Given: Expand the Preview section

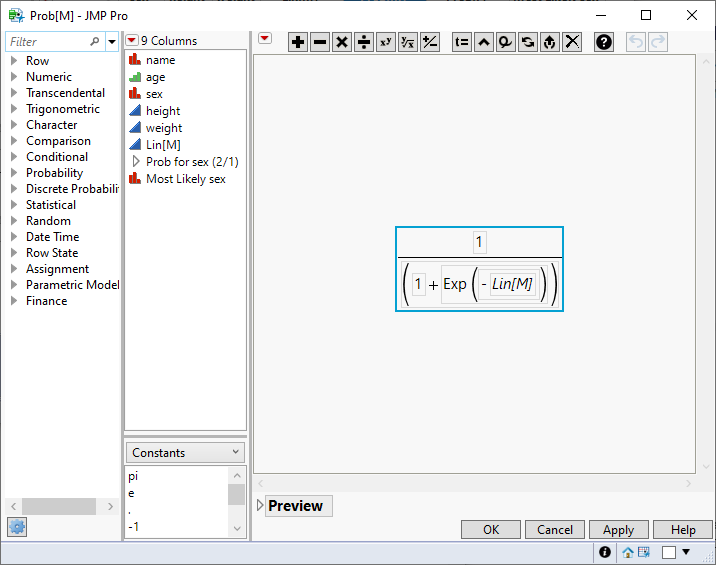Looking at the screenshot, I should tap(260, 506).
